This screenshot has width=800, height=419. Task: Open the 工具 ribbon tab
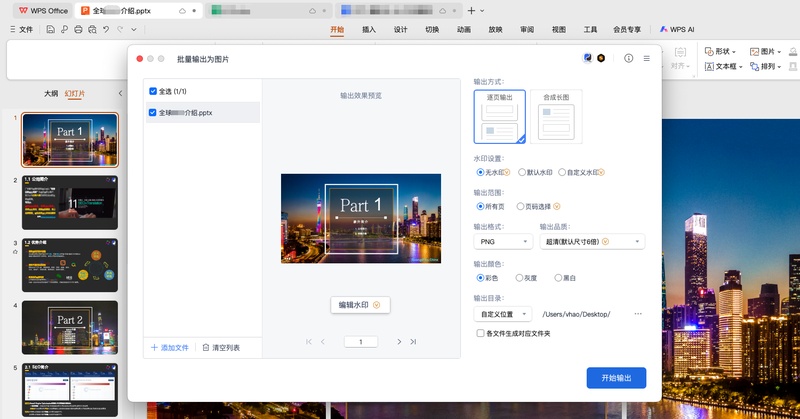[590, 30]
